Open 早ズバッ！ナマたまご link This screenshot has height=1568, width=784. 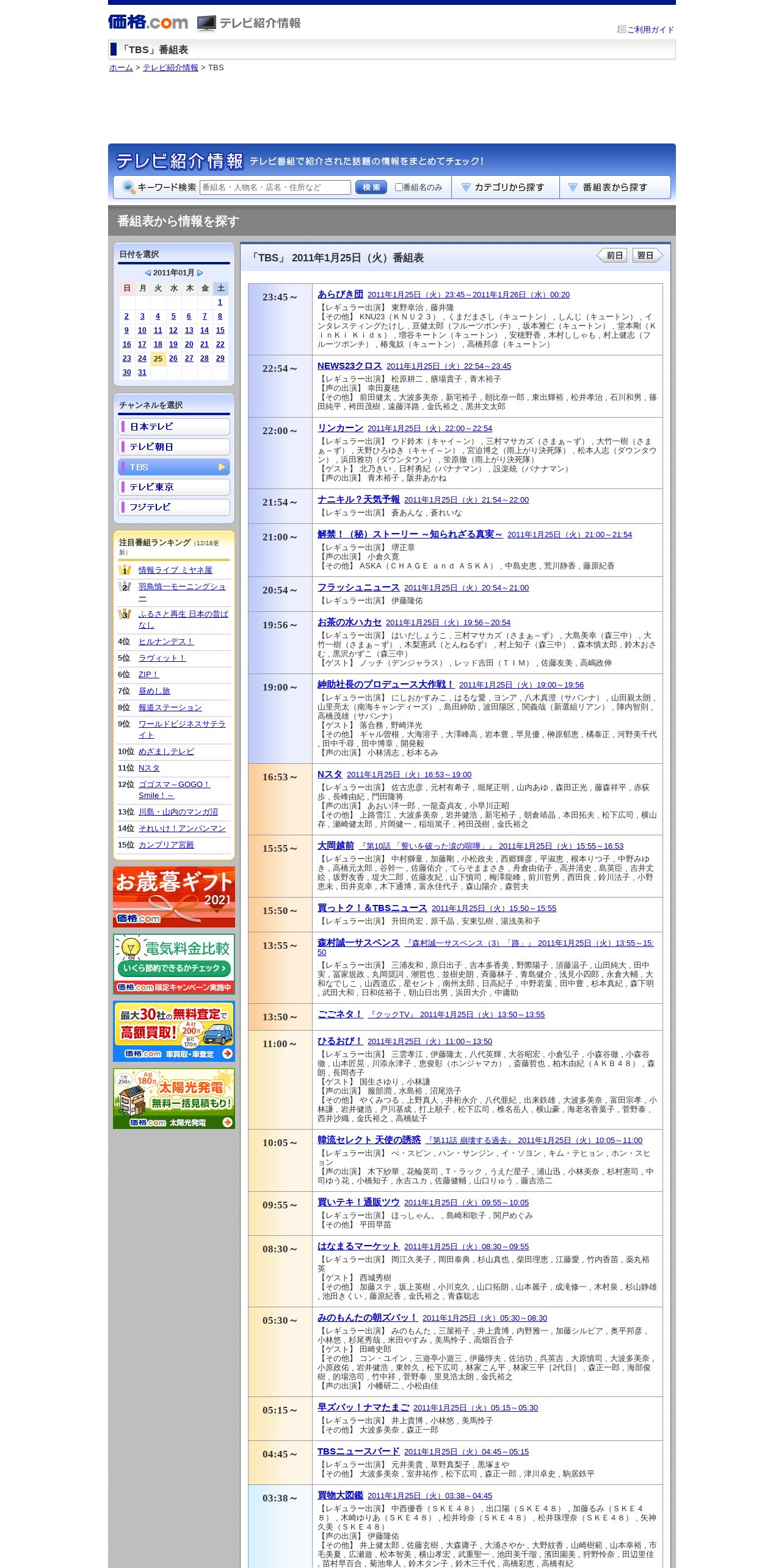363,1407
